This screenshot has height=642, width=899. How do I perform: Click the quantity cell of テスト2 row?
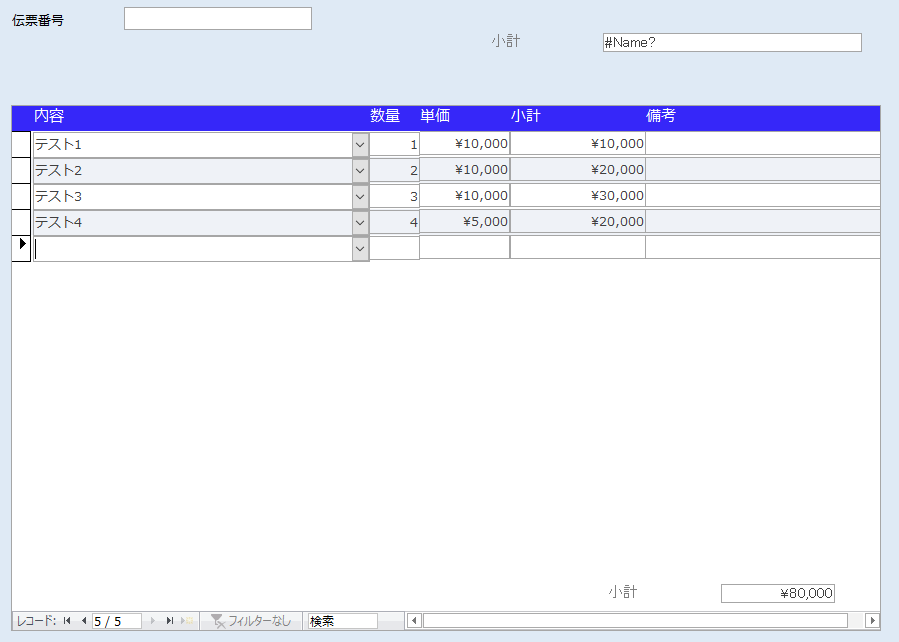(x=394, y=170)
